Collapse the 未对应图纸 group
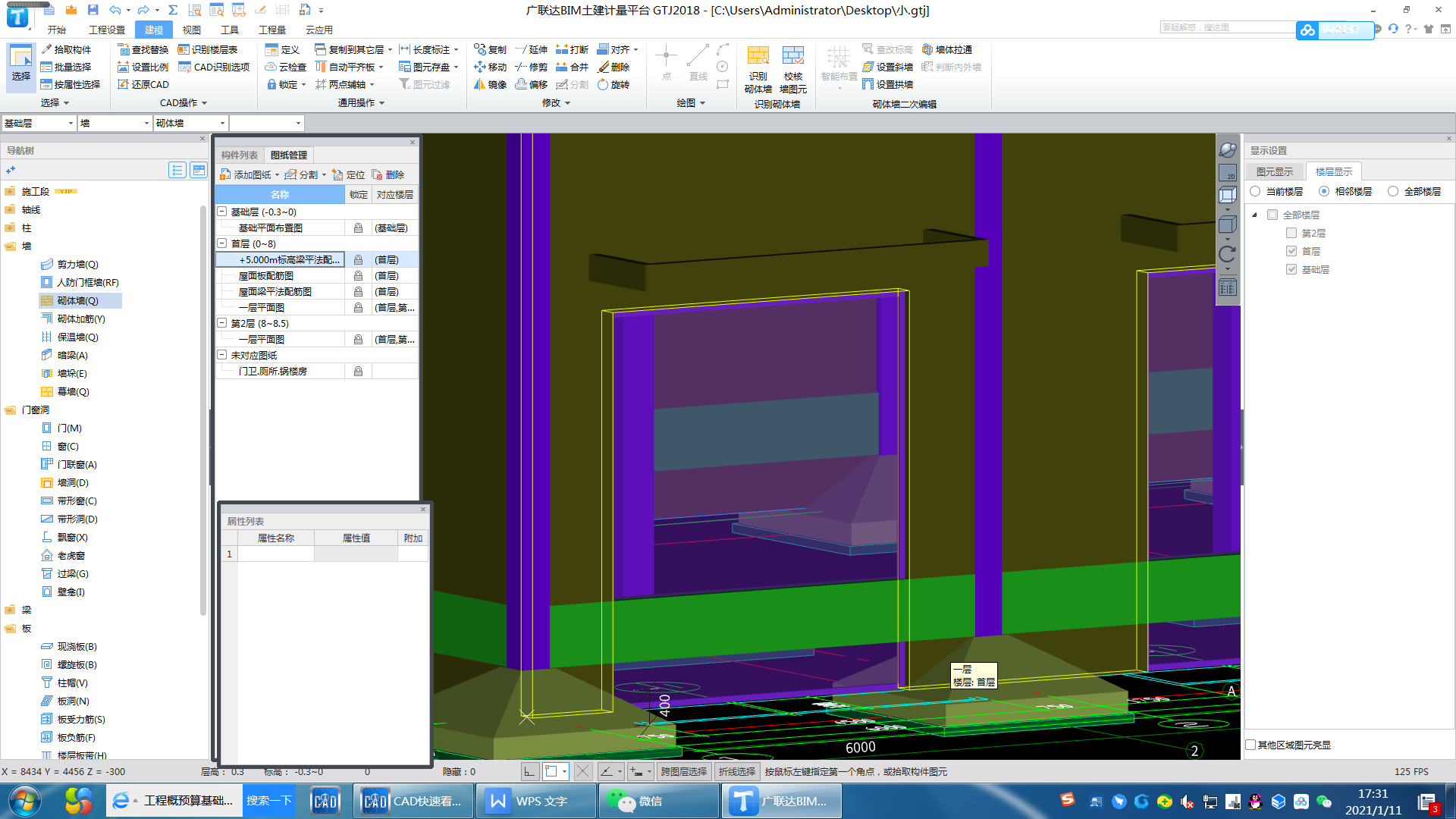 [x=222, y=355]
